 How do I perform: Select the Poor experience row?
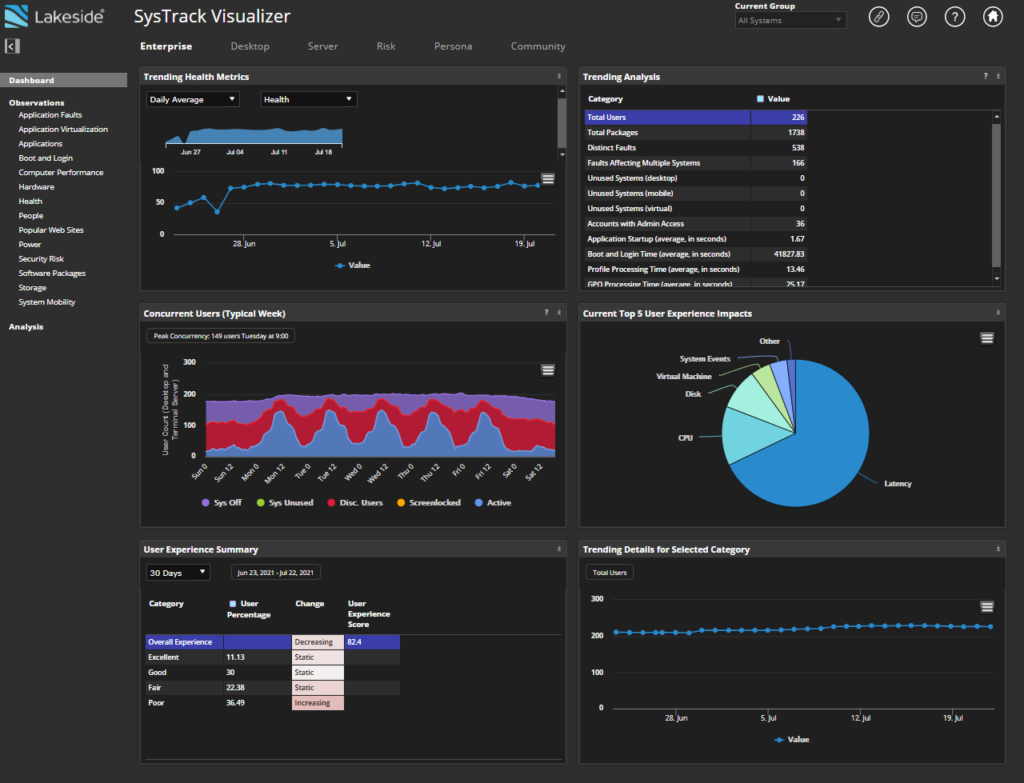(x=272, y=703)
